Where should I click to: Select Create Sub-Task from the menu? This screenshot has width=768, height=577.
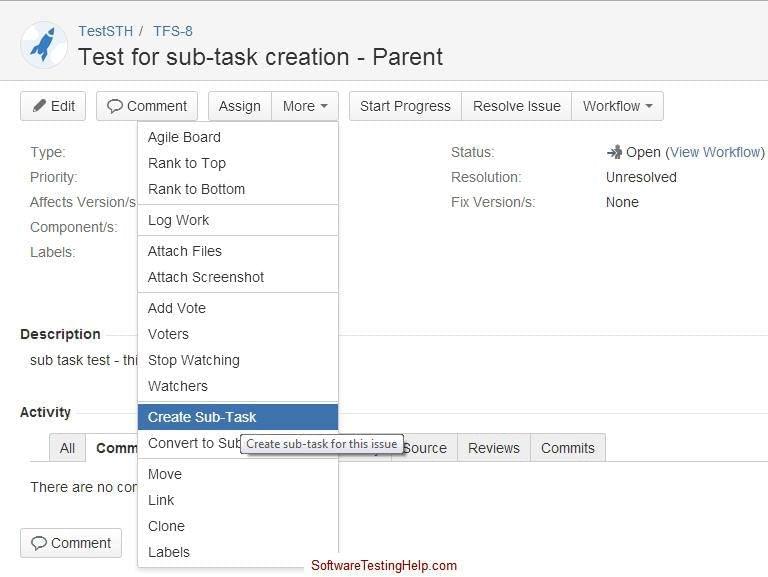click(x=202, y=417)
